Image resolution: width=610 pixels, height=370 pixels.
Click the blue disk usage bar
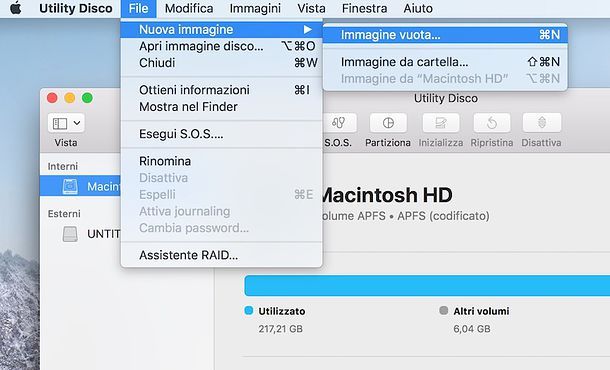point(427,286)
